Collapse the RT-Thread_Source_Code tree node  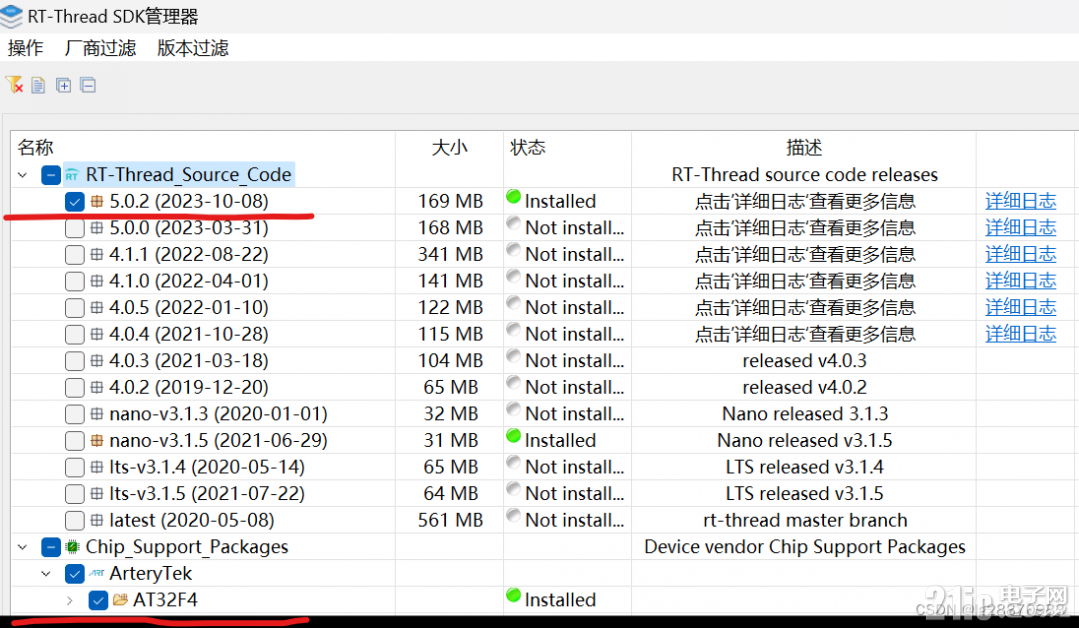[x=23, y=175]
